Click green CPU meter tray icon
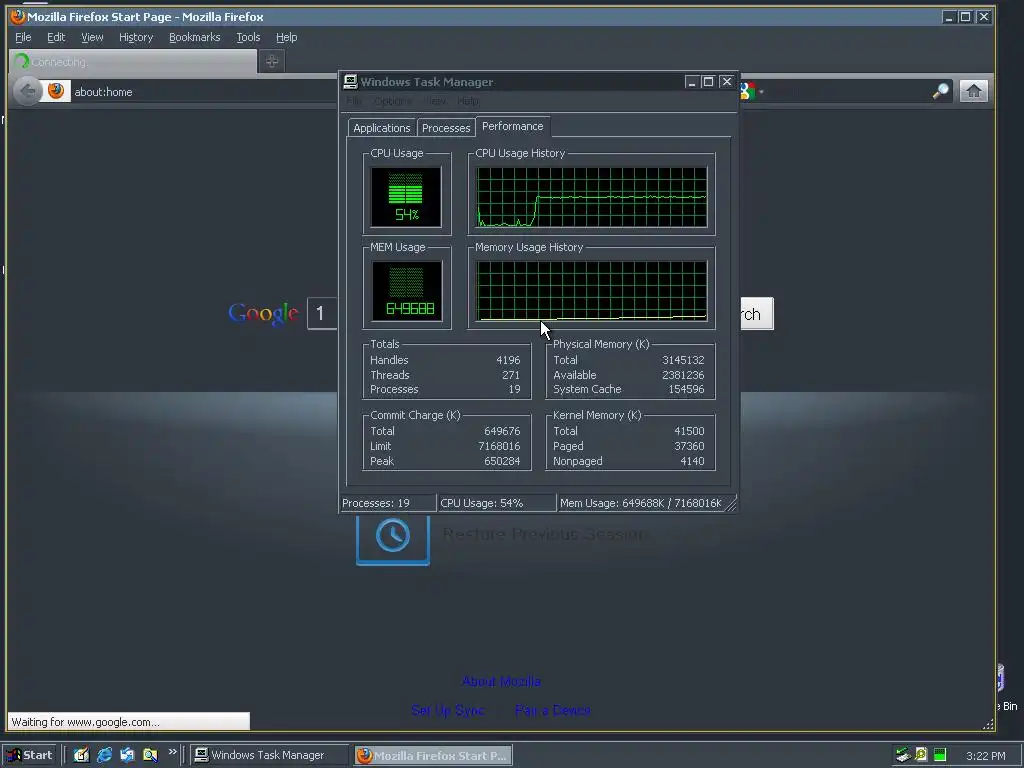Viewport: 1024px width, 768px height. pos(940,755)
